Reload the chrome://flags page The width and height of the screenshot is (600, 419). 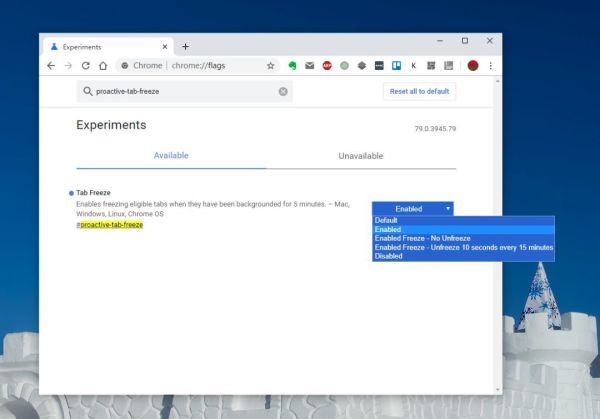[x=86, y=66]
